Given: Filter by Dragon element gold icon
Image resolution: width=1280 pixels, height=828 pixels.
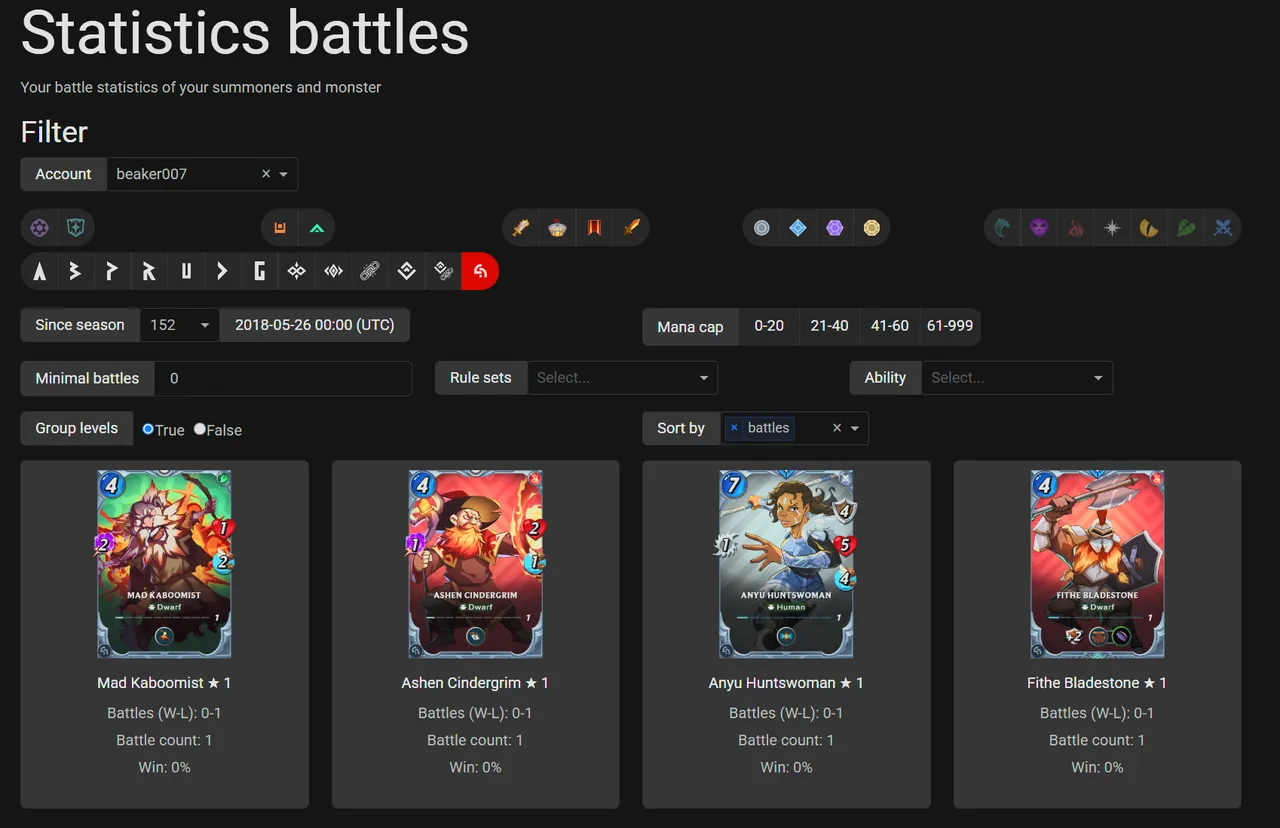Looking at the screenshot, I should [x=1149, y=228].
